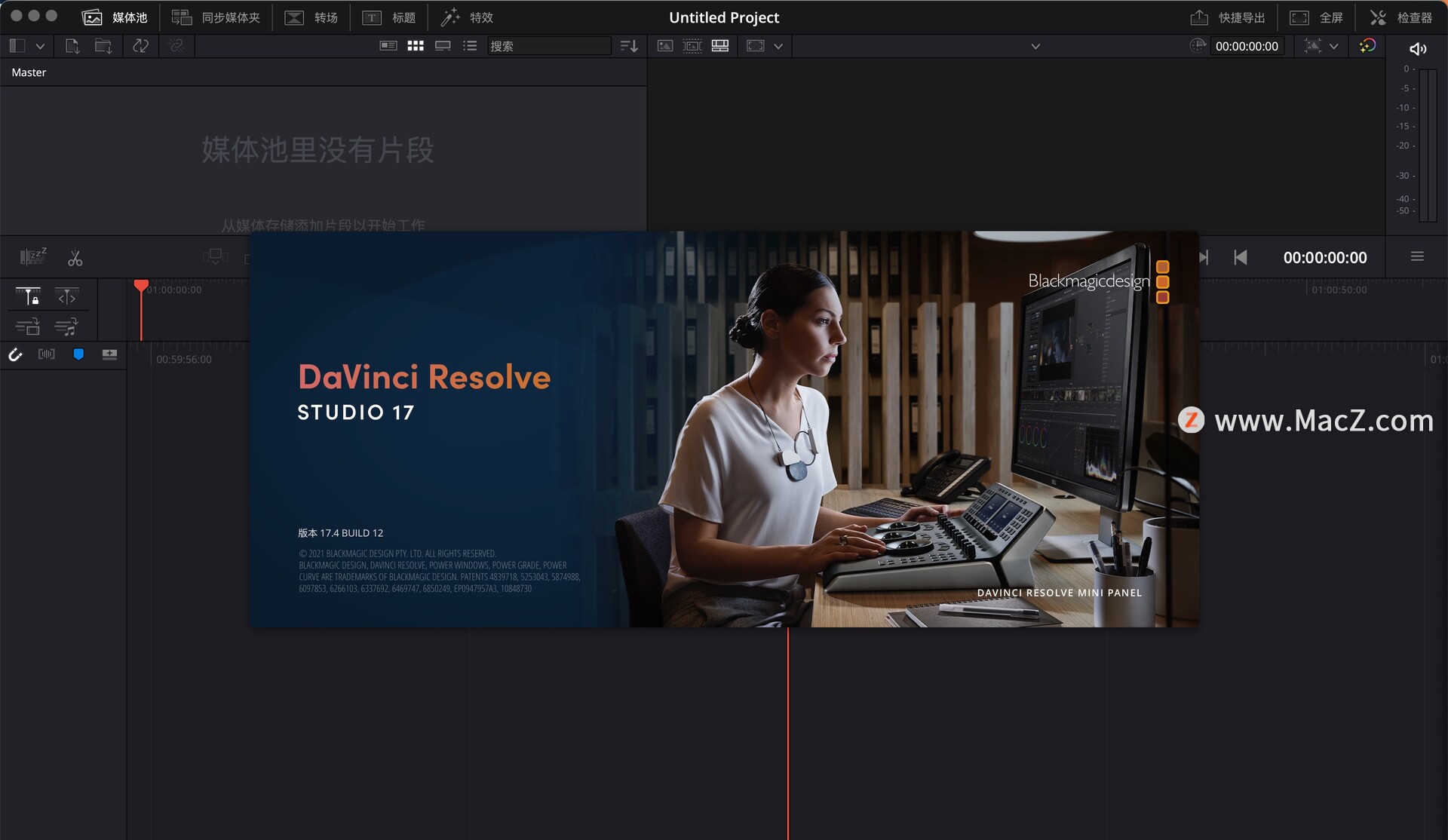Click the sync clips icon
Viewport: 1448px width, 840px height.
(140, 46)
